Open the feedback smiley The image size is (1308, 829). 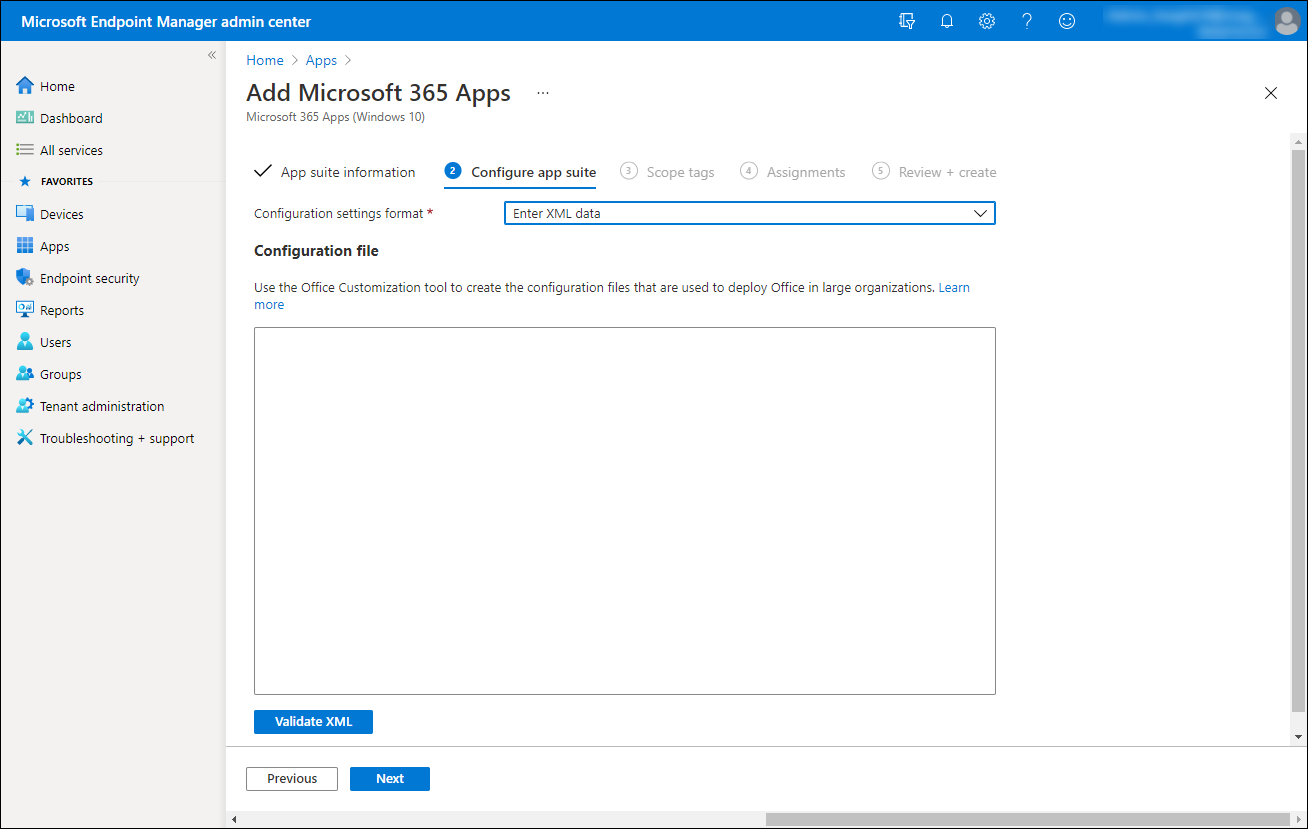pyautogui.click(x=1067, y=21)
